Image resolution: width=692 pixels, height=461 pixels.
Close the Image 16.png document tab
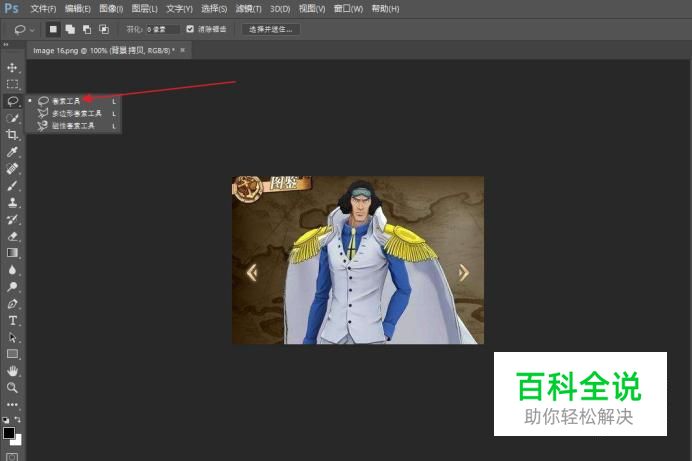pos(183,50)
